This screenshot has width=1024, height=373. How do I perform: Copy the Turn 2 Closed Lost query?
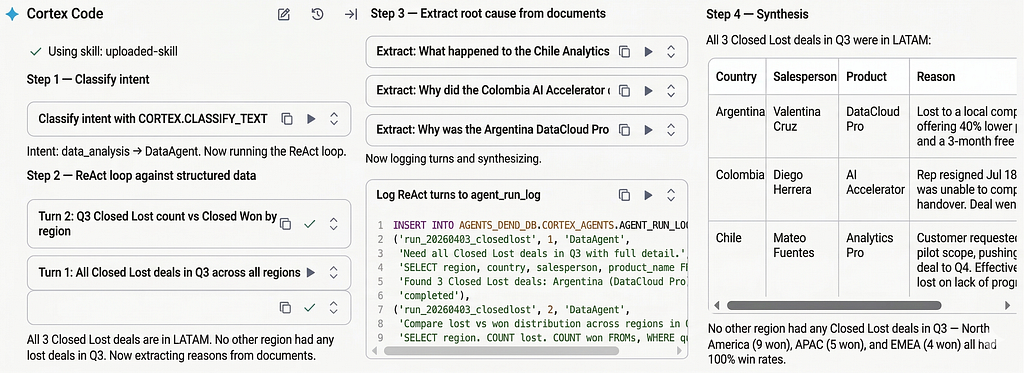click(285, 224)
